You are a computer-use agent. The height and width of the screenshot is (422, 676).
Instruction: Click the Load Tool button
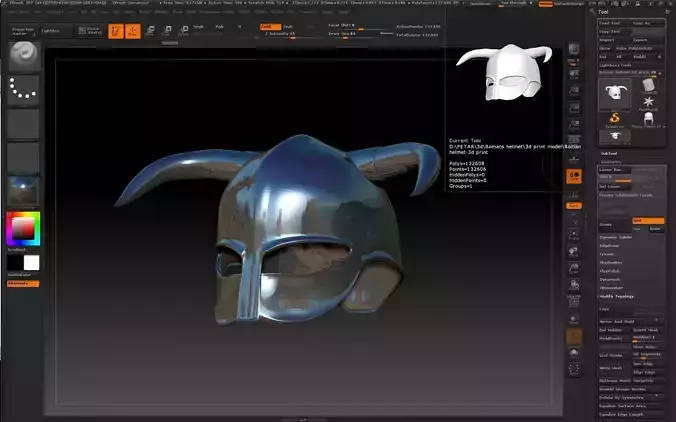pyautogui.click(x=615, y=23)
